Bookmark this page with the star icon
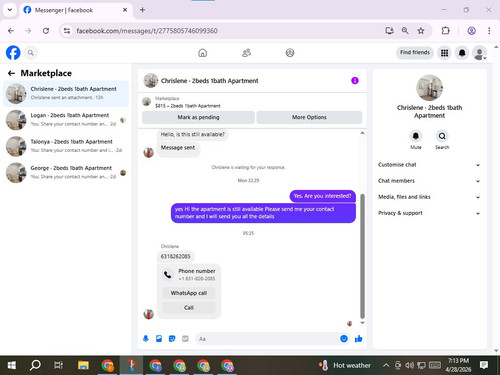Viewport: 500px width, 375px height. pyautogui.click(x=421, y=31)
